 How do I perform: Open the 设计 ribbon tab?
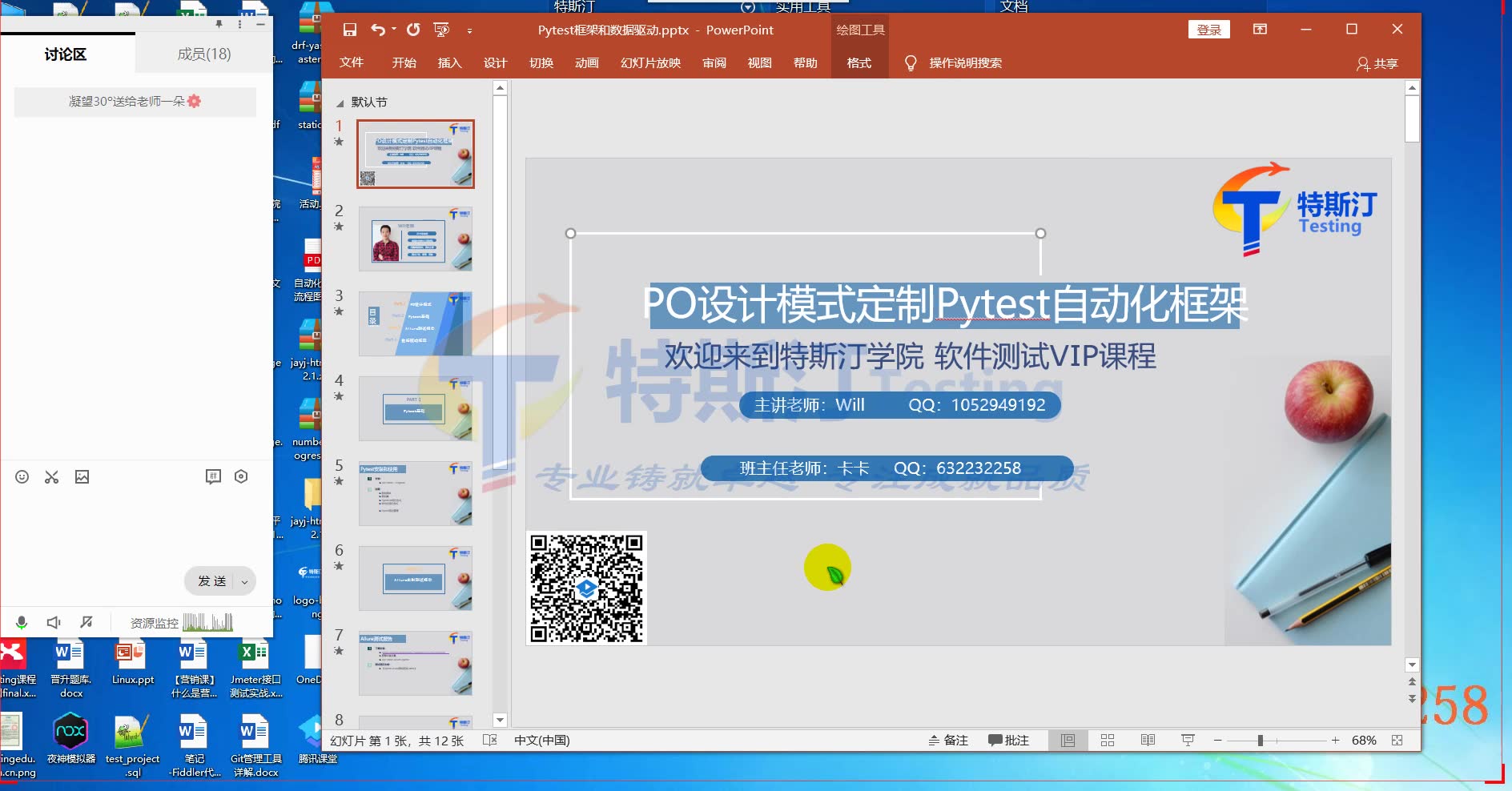[x=496, y=62]
